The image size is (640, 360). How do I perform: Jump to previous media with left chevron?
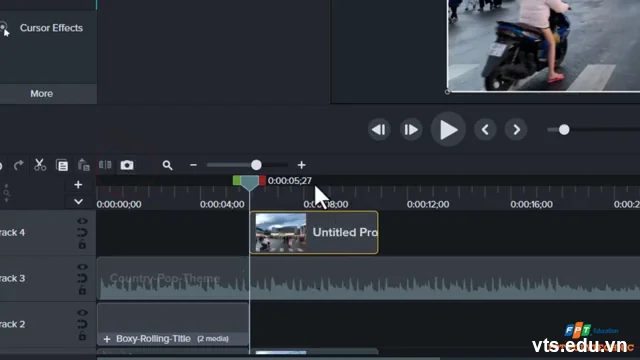[485, 130]
